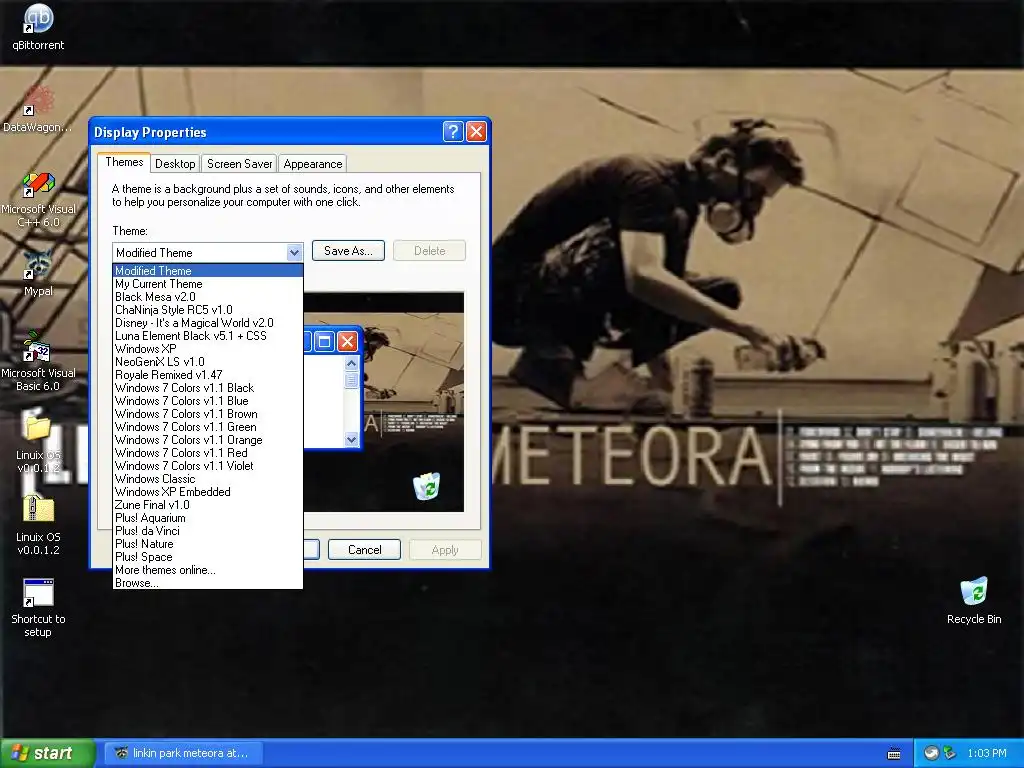Switch to the Themes tab
Image resolution: width=1024 pixels, height=768 pixels.
coord(124,162)
